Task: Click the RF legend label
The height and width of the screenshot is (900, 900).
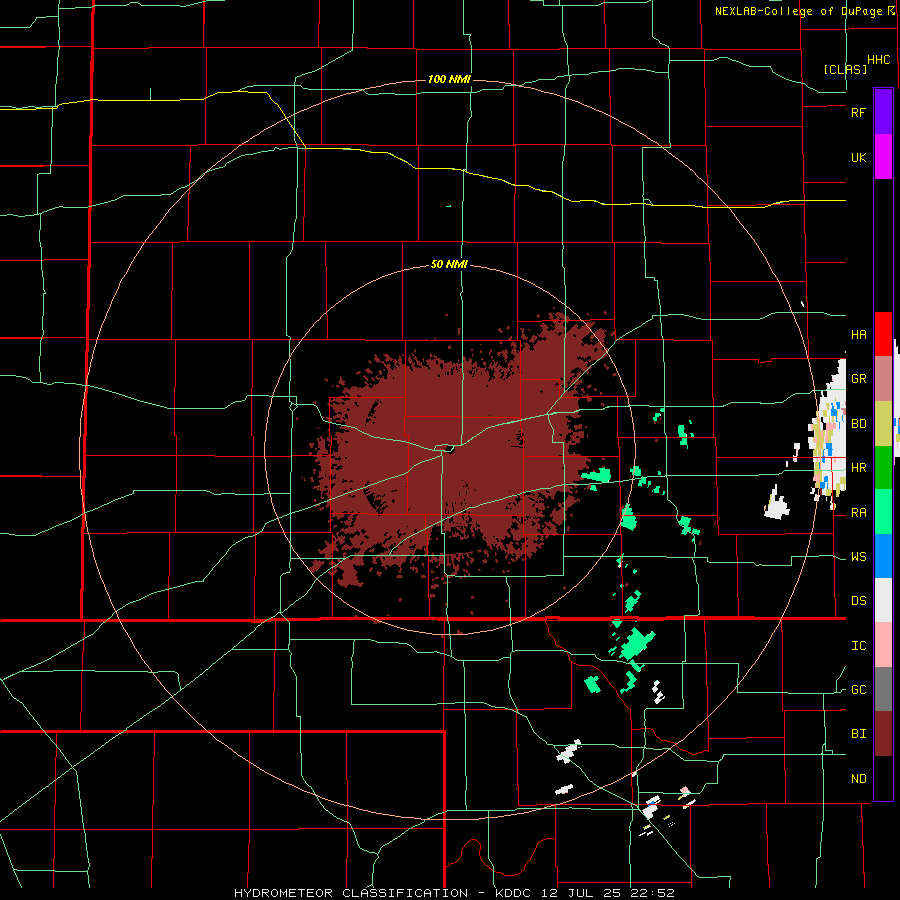Action: [859, 112]
